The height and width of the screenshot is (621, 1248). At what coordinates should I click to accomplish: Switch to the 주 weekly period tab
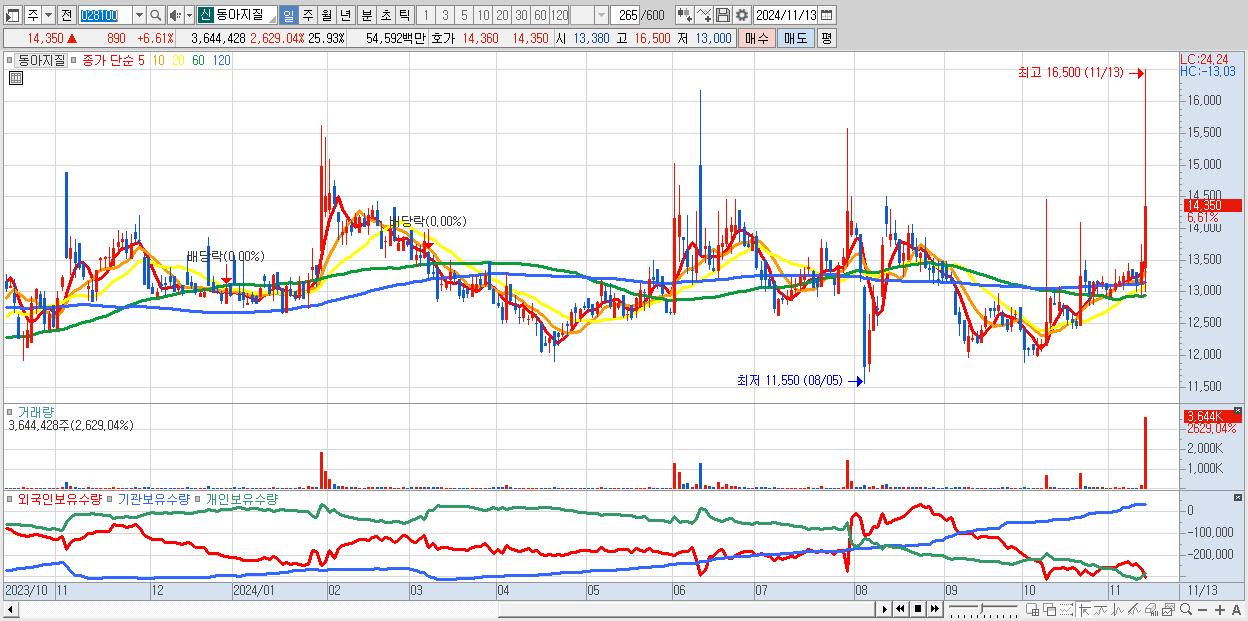tap(307, 15)
